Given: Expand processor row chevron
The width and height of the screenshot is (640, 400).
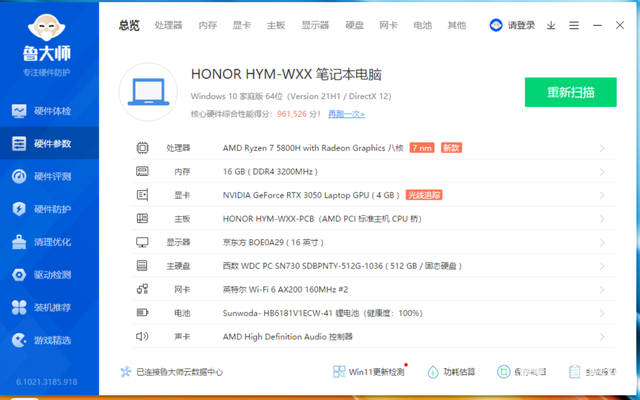Looking at the screenshot, I should coord(602,148).
